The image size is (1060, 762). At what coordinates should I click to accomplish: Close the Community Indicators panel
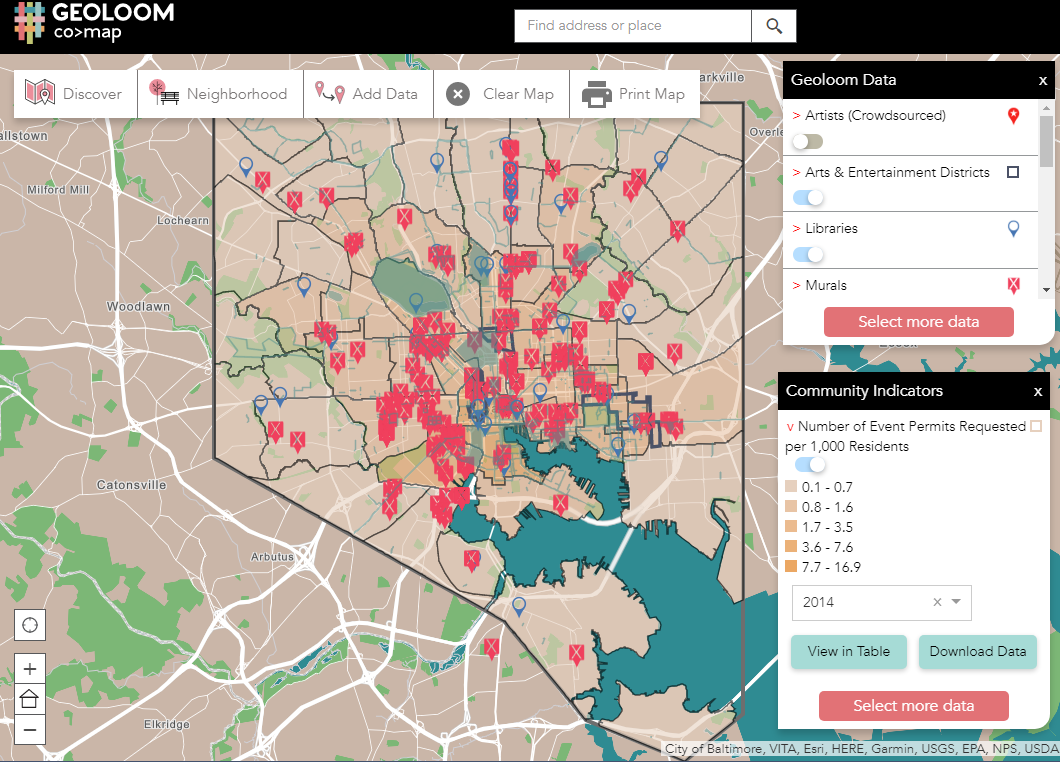coord(1037,391)
